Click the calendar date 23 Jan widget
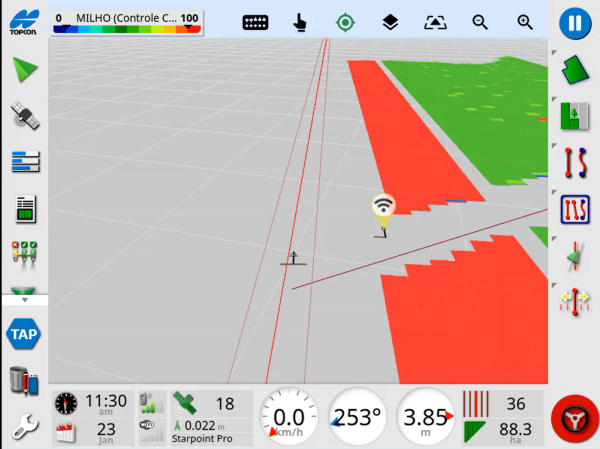600x449 pixels. pos(93,433)
